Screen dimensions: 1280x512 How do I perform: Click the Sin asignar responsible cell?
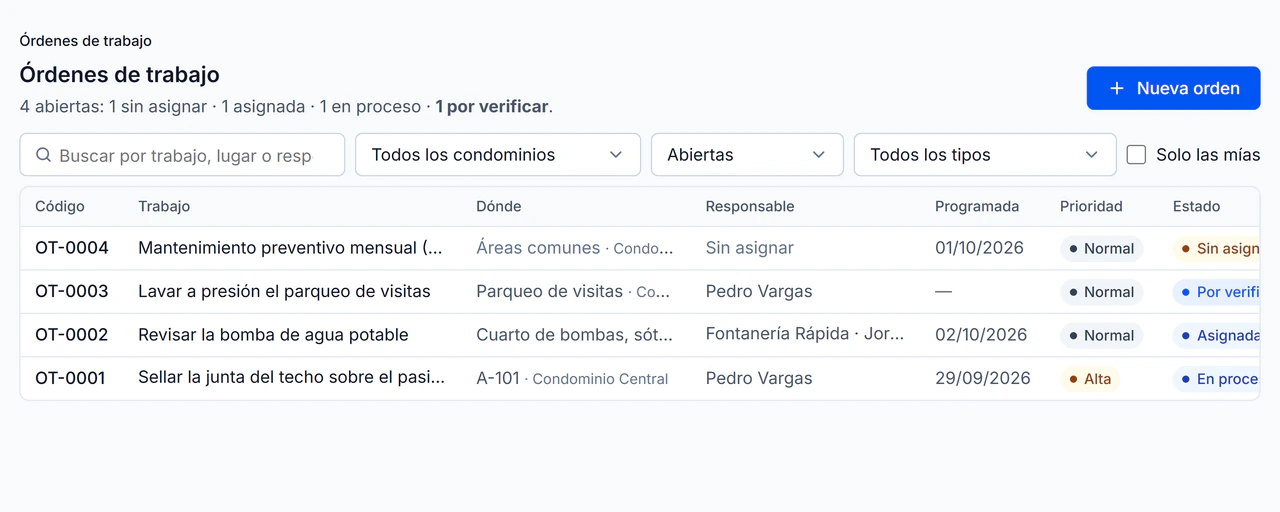coord(750,248)
